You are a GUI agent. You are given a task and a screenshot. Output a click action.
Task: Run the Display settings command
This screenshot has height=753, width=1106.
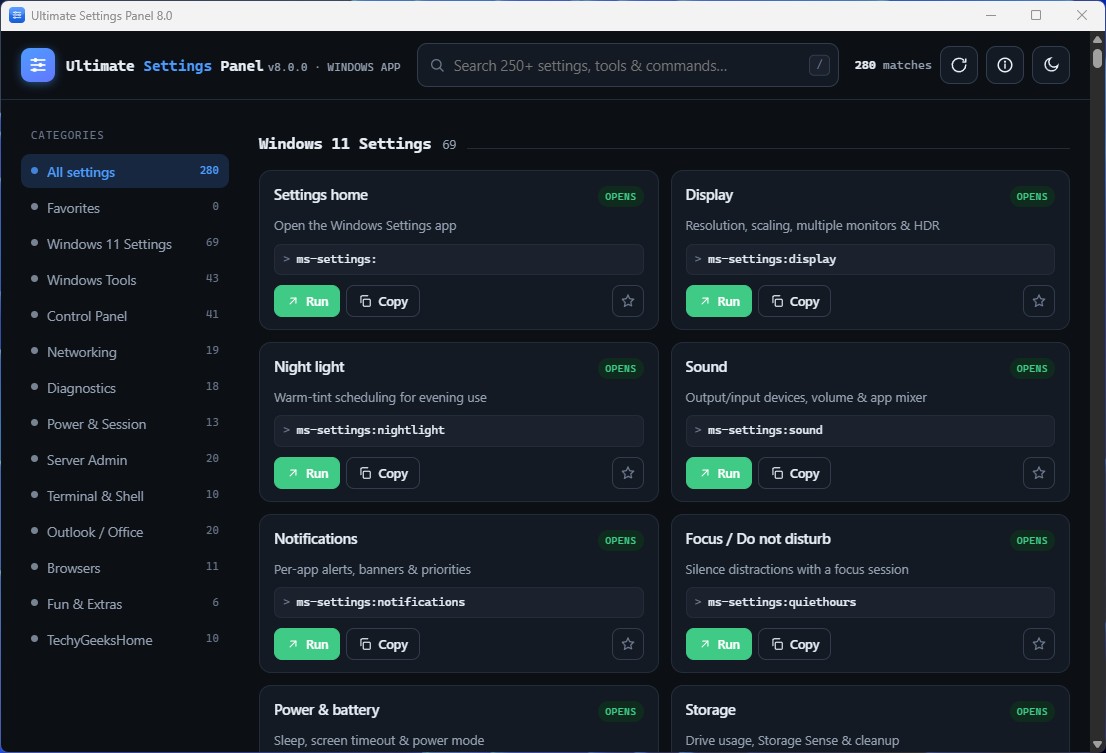pyautogui.click(x=719, y=301)
